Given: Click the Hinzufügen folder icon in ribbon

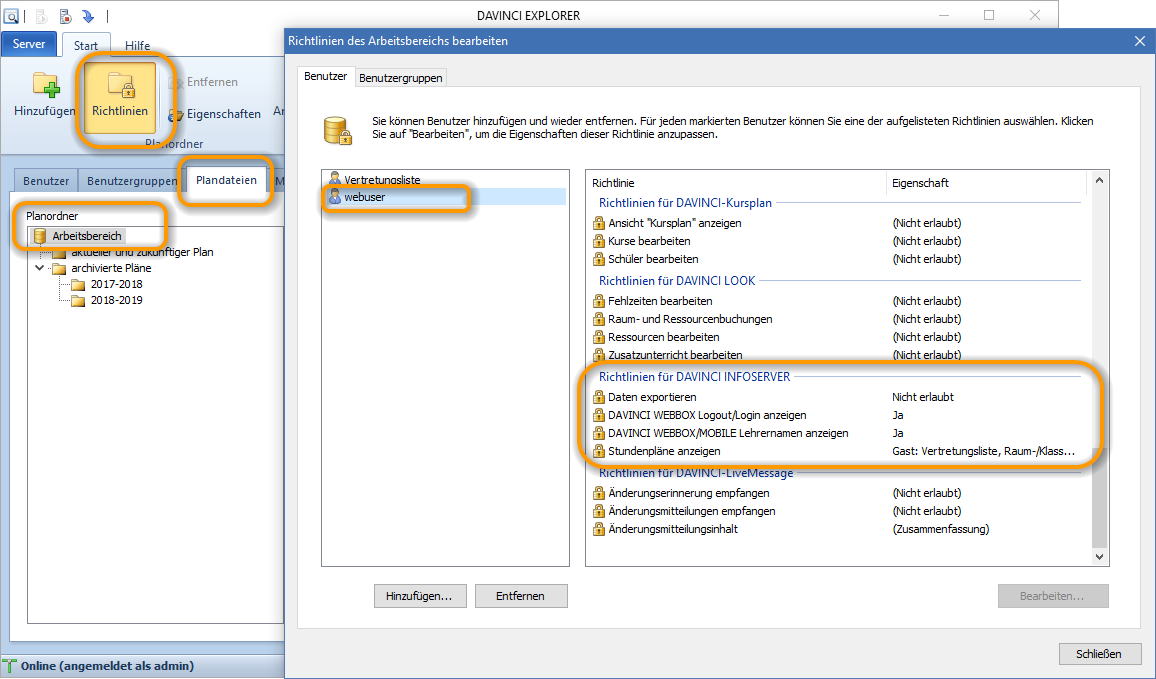Looking at the screenshot, I should (x=46, y=84).
